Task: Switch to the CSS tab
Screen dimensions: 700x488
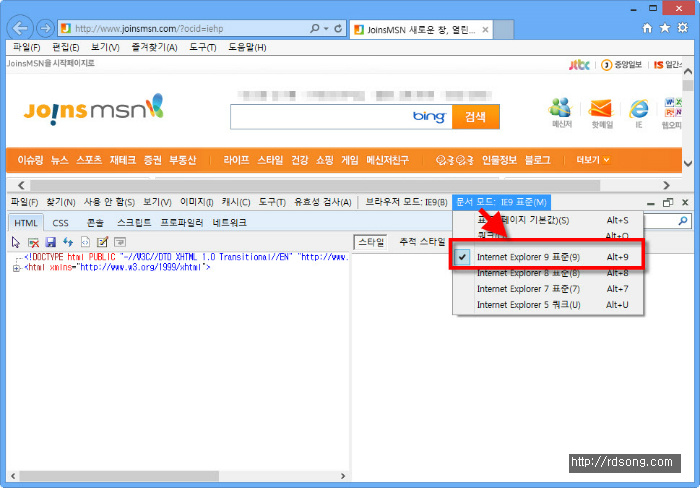Action: point(60,223)
